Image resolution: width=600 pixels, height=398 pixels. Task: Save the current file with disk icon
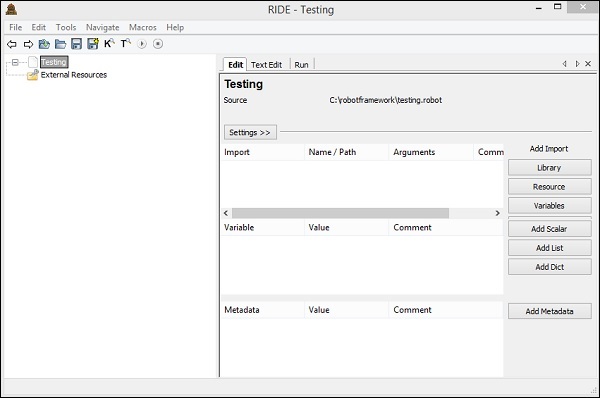coord(77,44)
